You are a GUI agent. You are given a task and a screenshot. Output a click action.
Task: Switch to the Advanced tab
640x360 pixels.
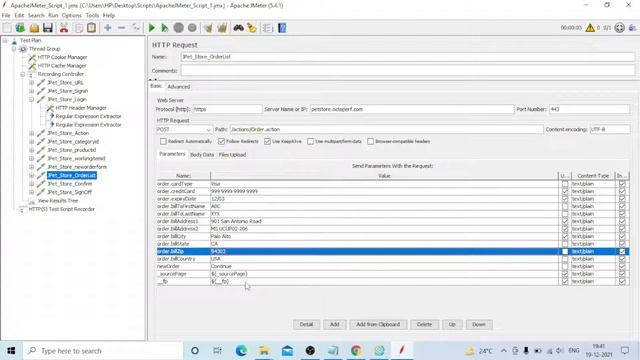coord(179,87)
